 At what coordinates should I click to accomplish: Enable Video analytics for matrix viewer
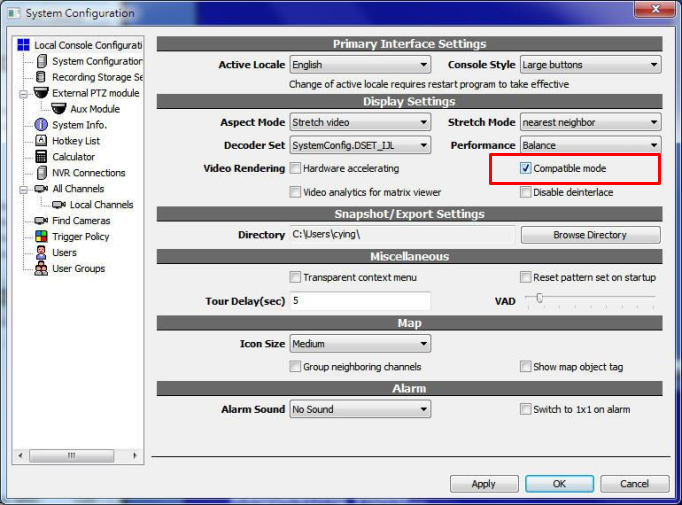[295, 192]
